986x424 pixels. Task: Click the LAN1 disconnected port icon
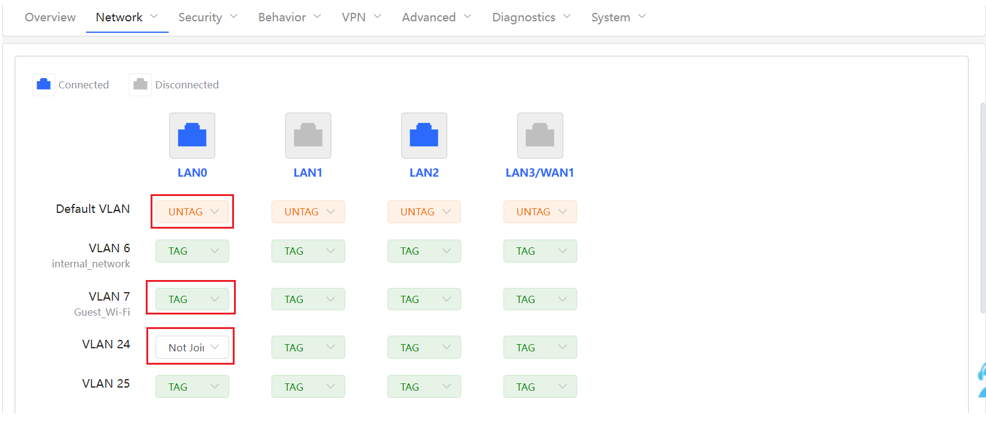(x=308, y=135)
